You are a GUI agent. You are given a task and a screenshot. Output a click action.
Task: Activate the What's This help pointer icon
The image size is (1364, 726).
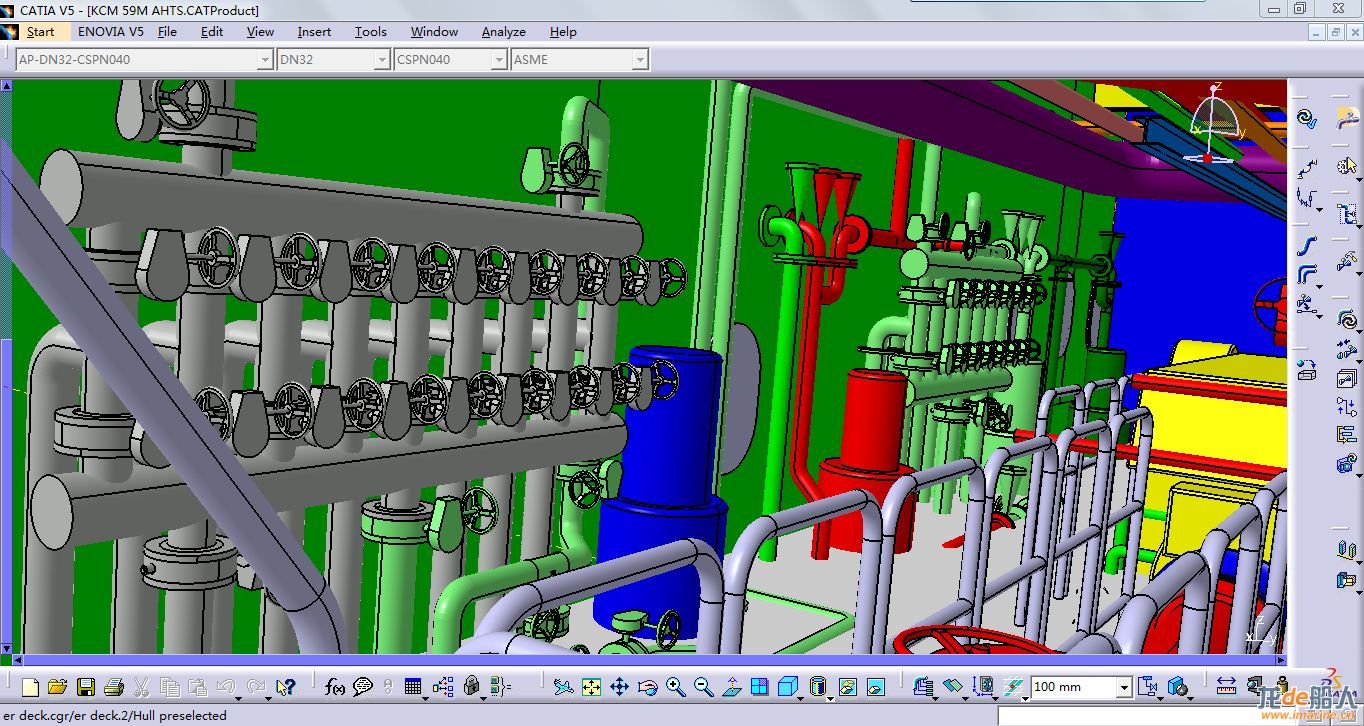[x=286, y=687]
